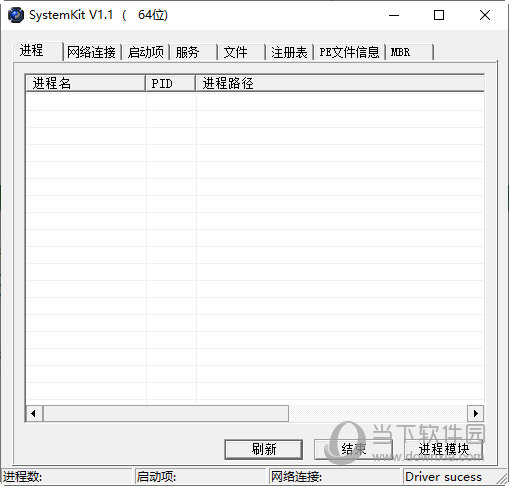509x486 pixels.
Task: Select the 服务 tab
Action: point(194,52)
